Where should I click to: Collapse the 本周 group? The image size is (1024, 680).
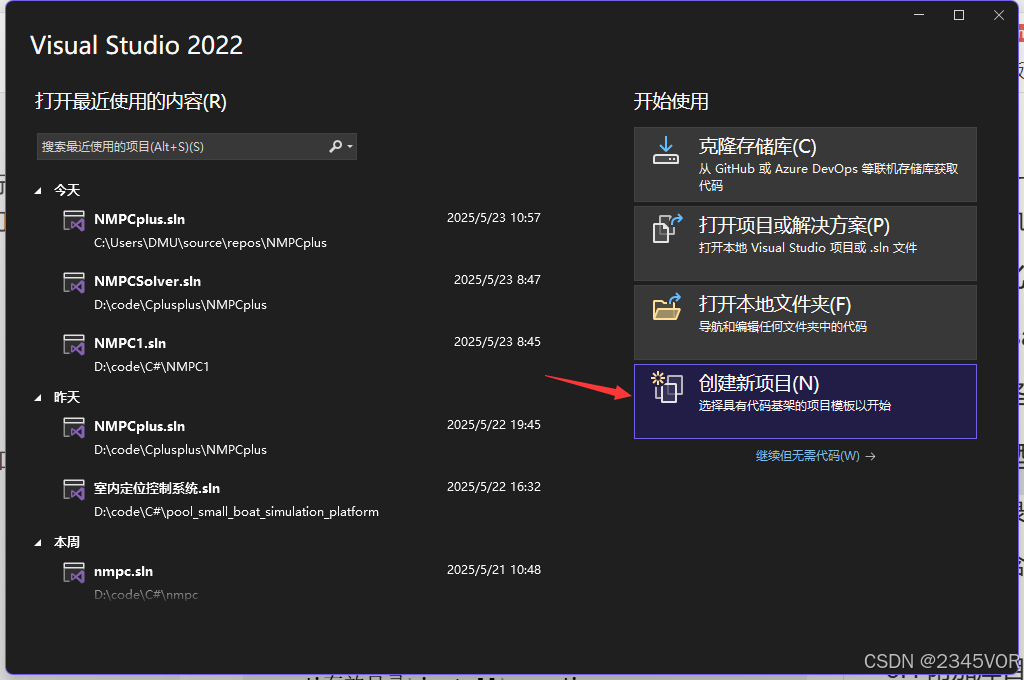pyautogui.click(x=38, y=543)
